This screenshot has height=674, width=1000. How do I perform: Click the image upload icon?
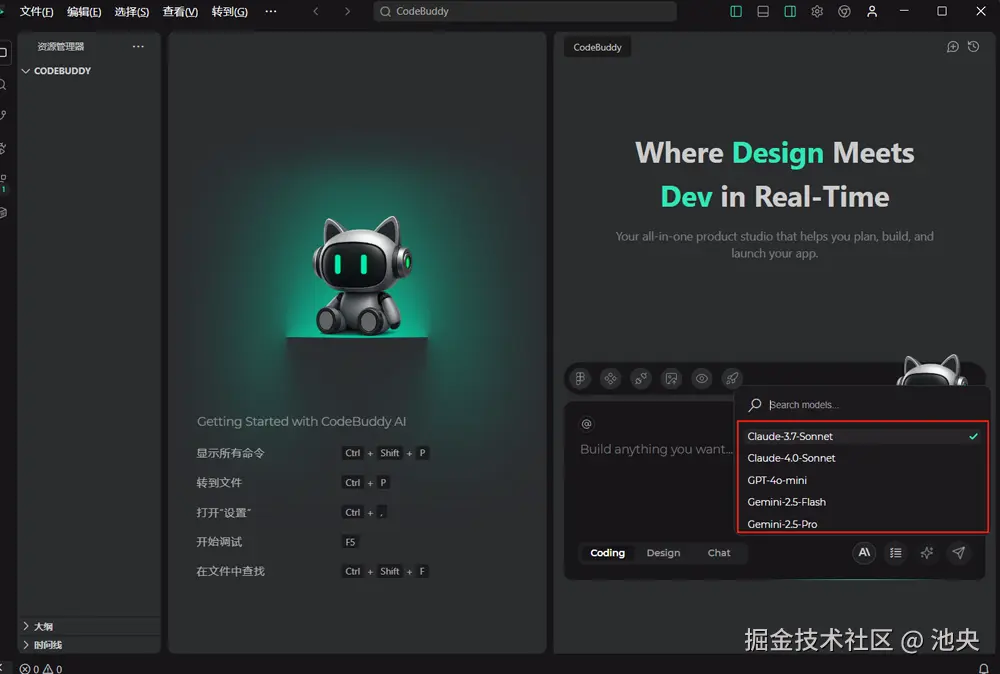(x=671, y=379)
